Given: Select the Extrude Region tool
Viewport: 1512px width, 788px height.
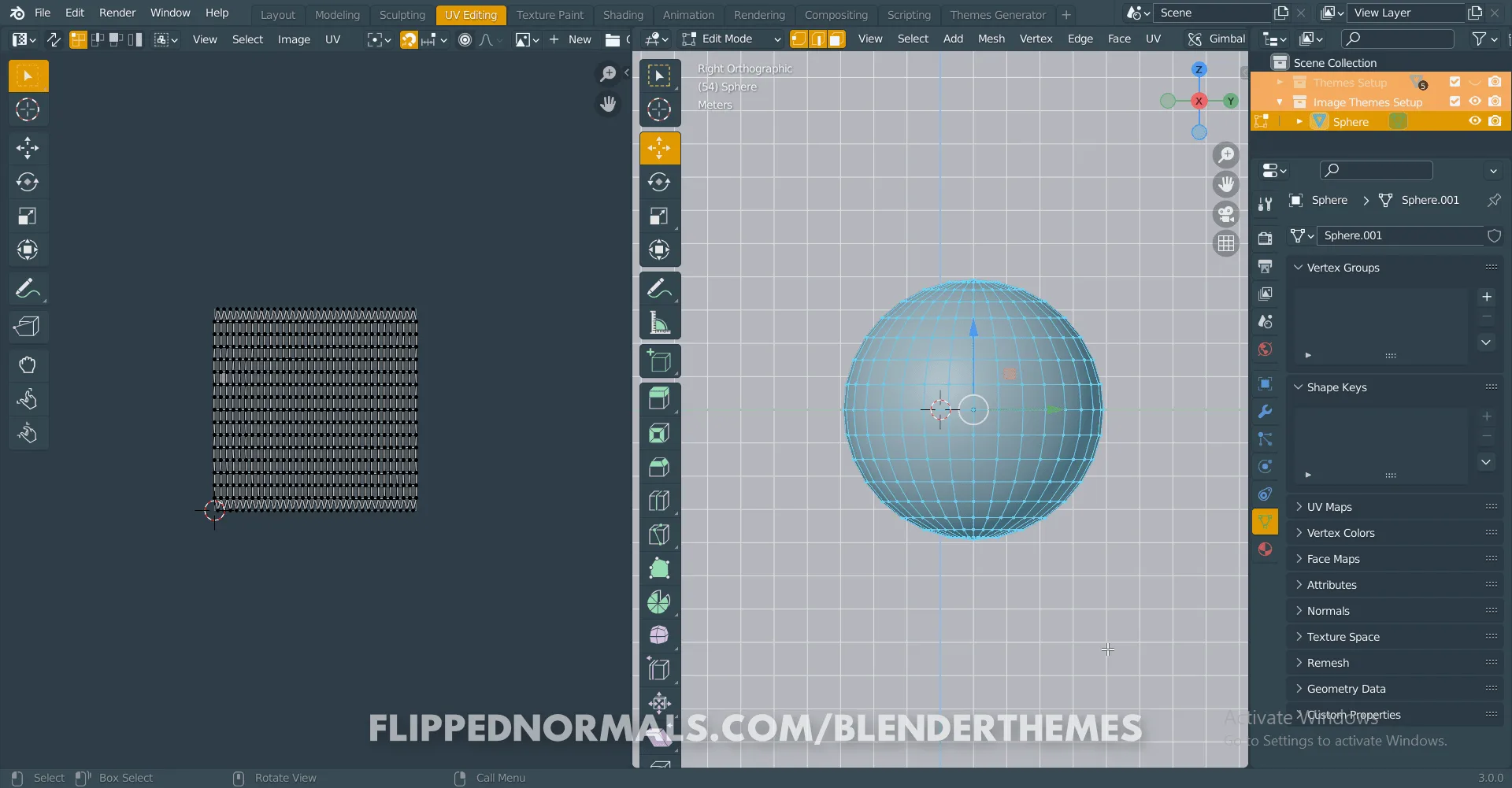Looking at the screenshot, I should click(x=660, y=399).
